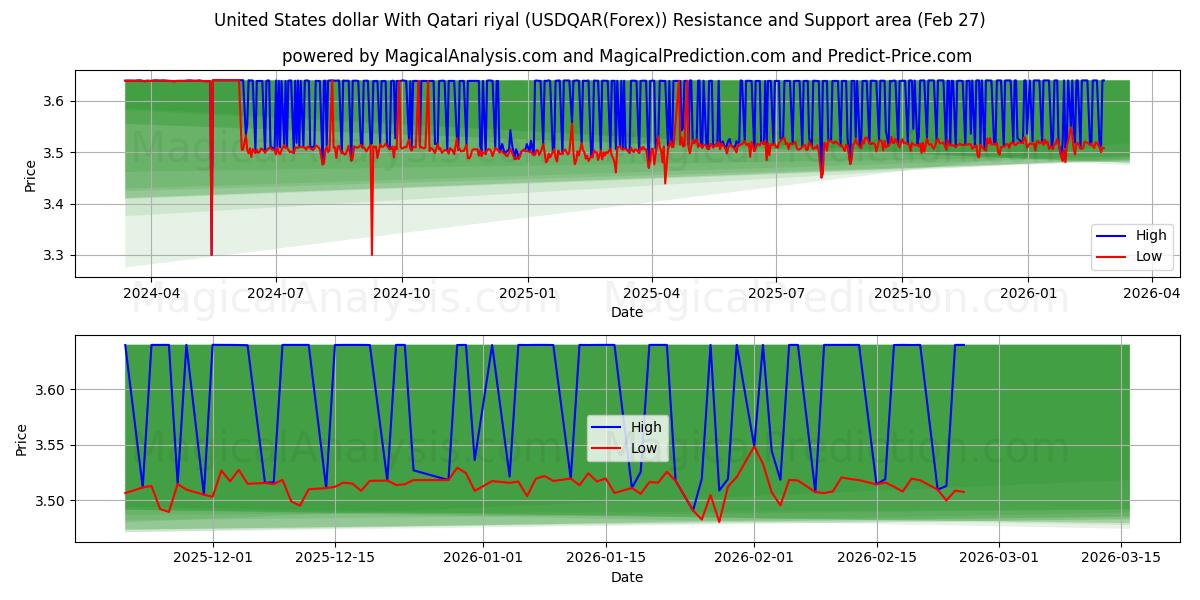This screenshot has height=600, width=1200.
Task: Click the 2024-04 date tick label
Action: click(x=151, y=293)
